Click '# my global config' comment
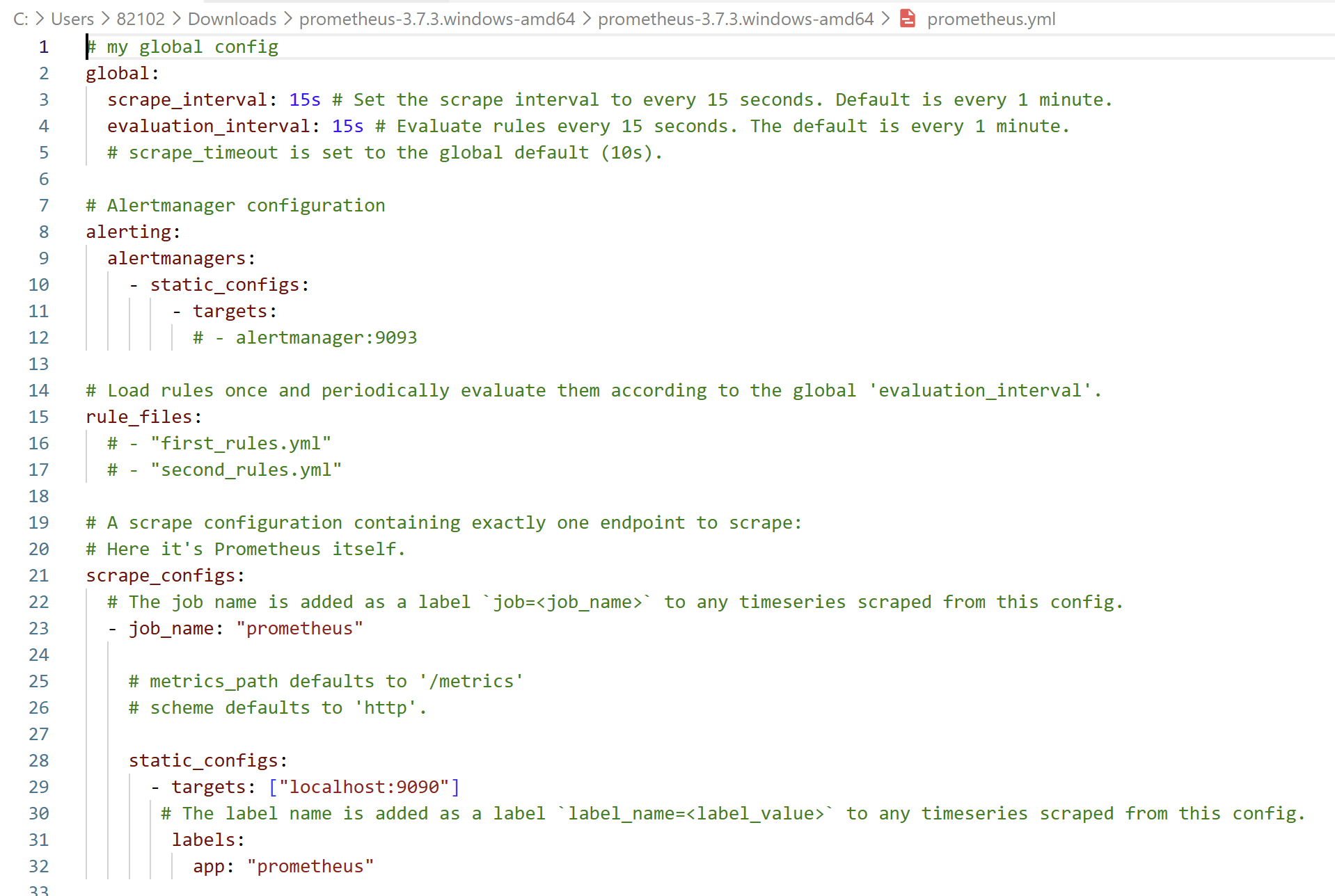 tap(182, 47)
